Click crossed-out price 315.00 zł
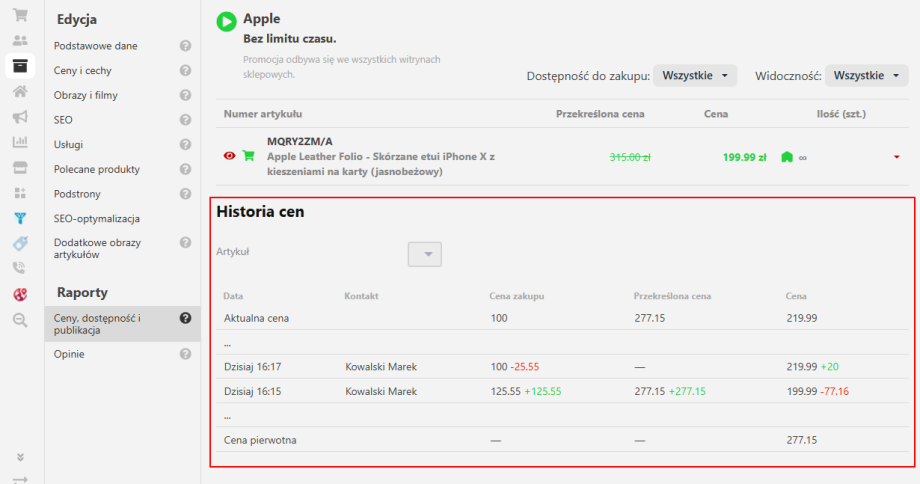Image resolution: width=920 pixels, height=484 pixels. coord(630,157)
